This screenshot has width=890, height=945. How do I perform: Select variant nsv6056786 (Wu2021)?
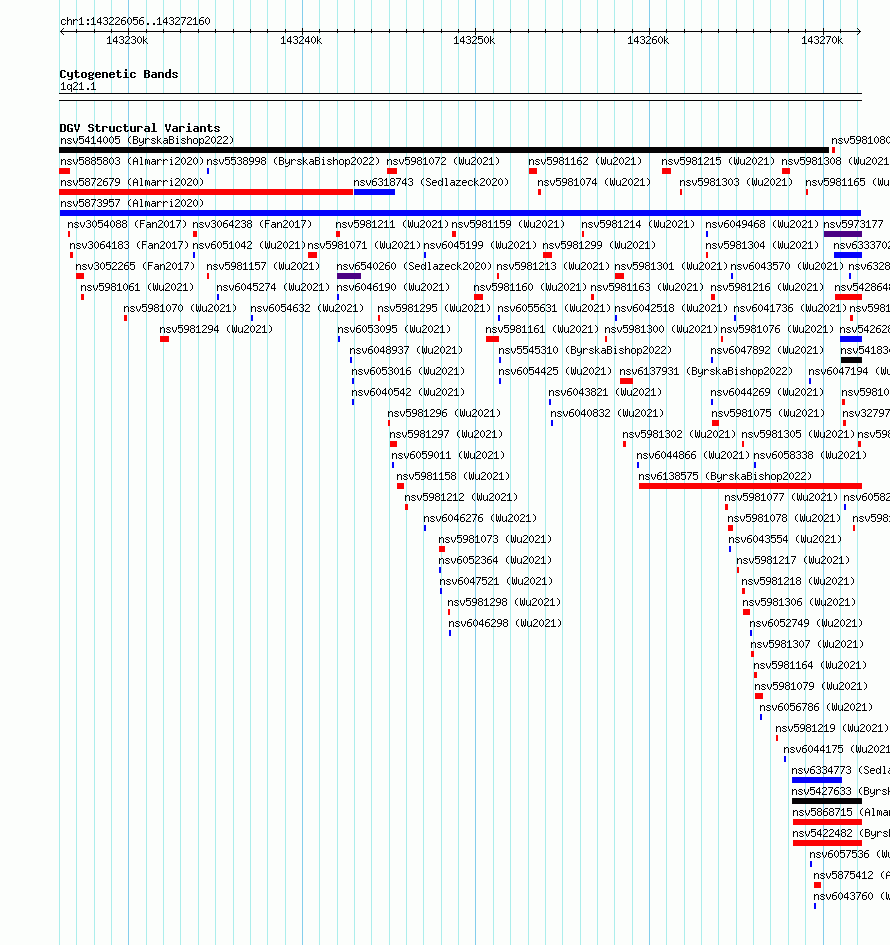click(x=816, y=707)
